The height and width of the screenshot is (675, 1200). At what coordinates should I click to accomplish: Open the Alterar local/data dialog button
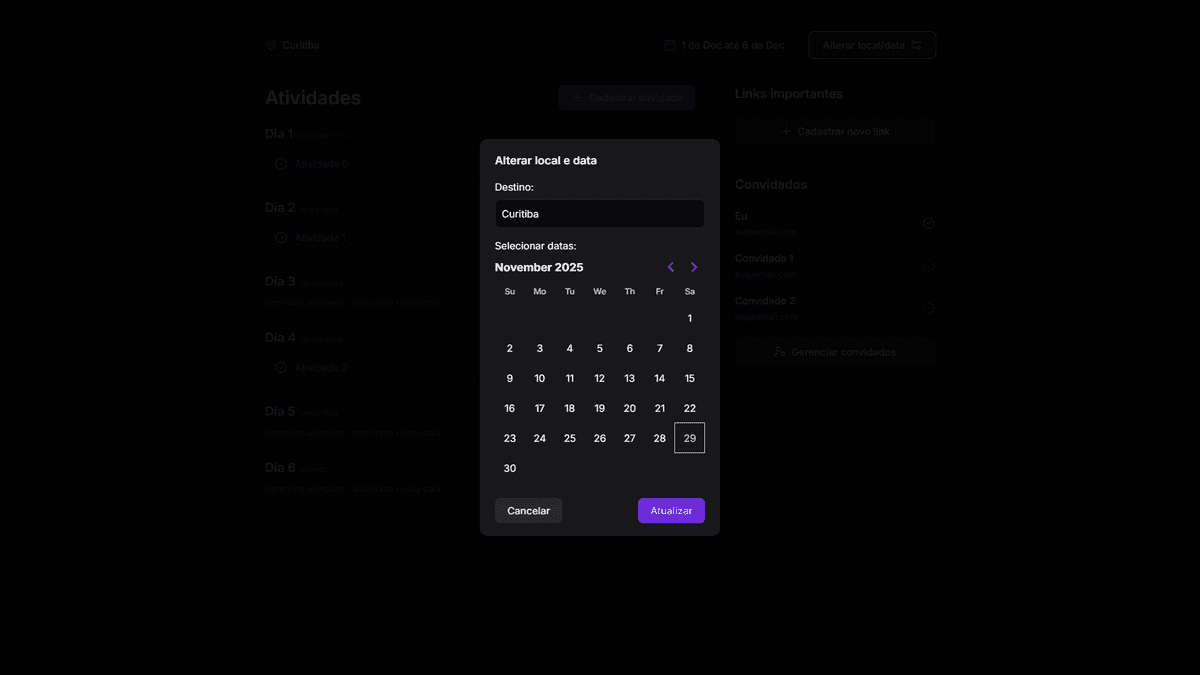(x=871, y=44)
